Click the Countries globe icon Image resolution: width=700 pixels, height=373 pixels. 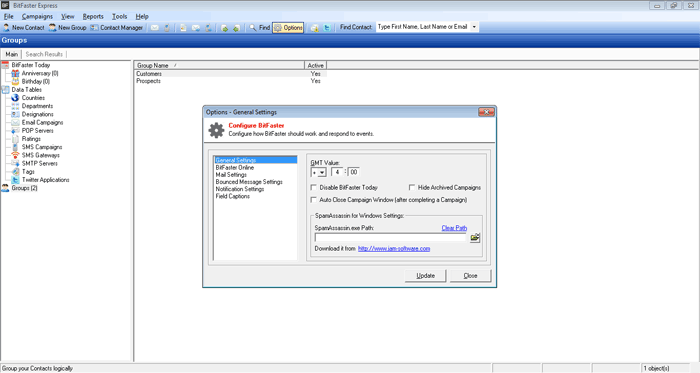15,98
